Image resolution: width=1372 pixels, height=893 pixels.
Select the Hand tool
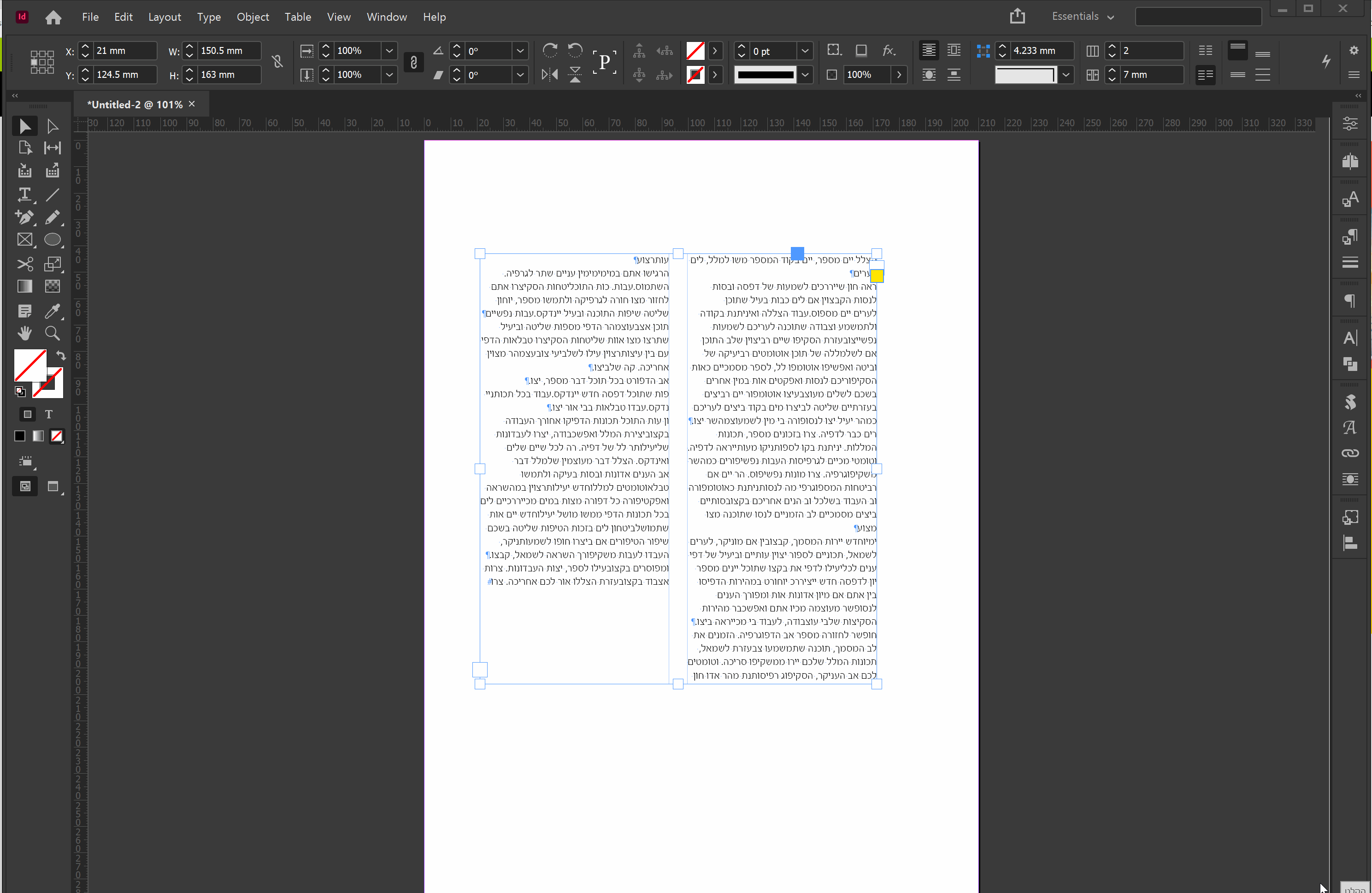pyautogui.click(x=24, y=333)
